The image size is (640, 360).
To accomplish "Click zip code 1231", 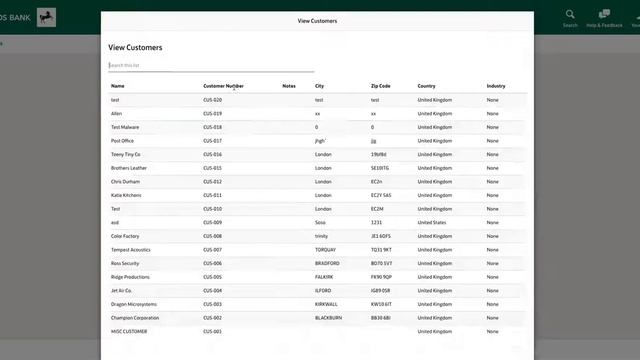I will [376, 222].
